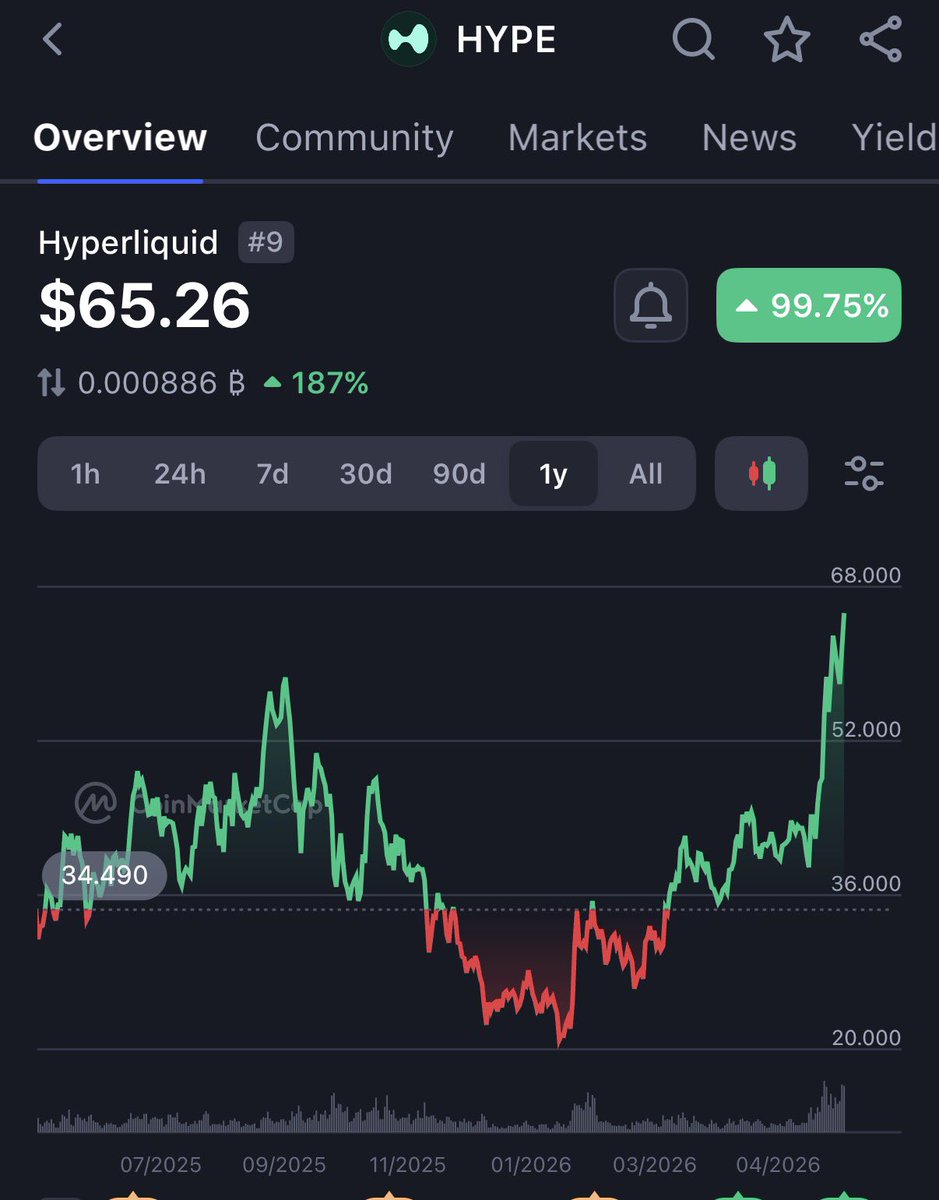This screenshot has height=1200, width=939.
Task: Select the 24h time range
Action: point(179,473)
